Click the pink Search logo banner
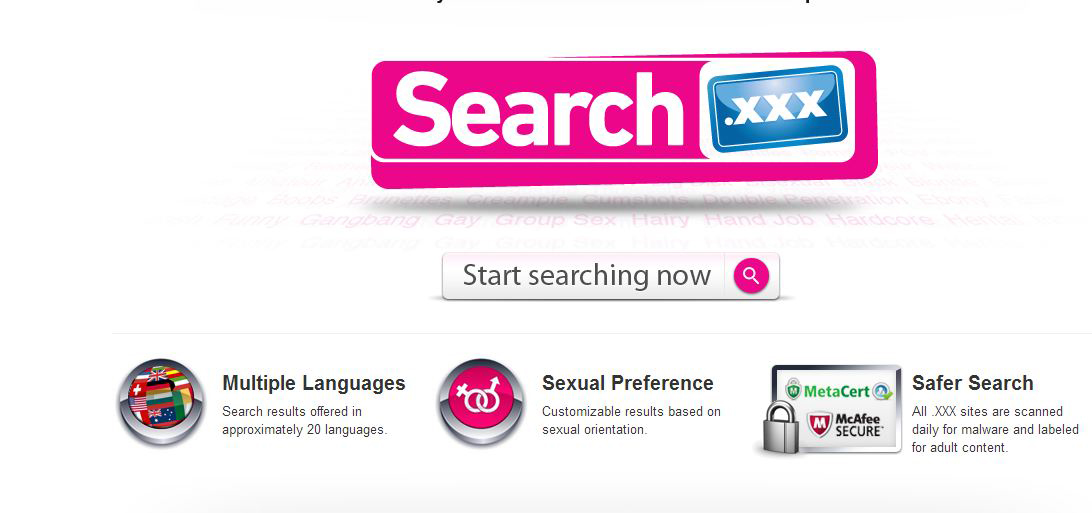This screenshot has width=1092, height=513. coord(624,119)
